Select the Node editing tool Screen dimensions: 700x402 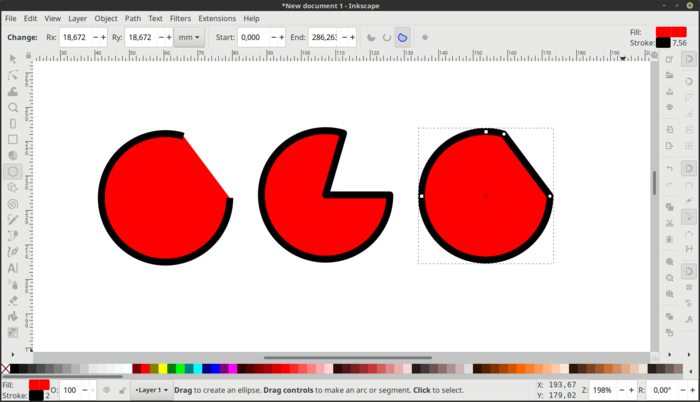12,75
